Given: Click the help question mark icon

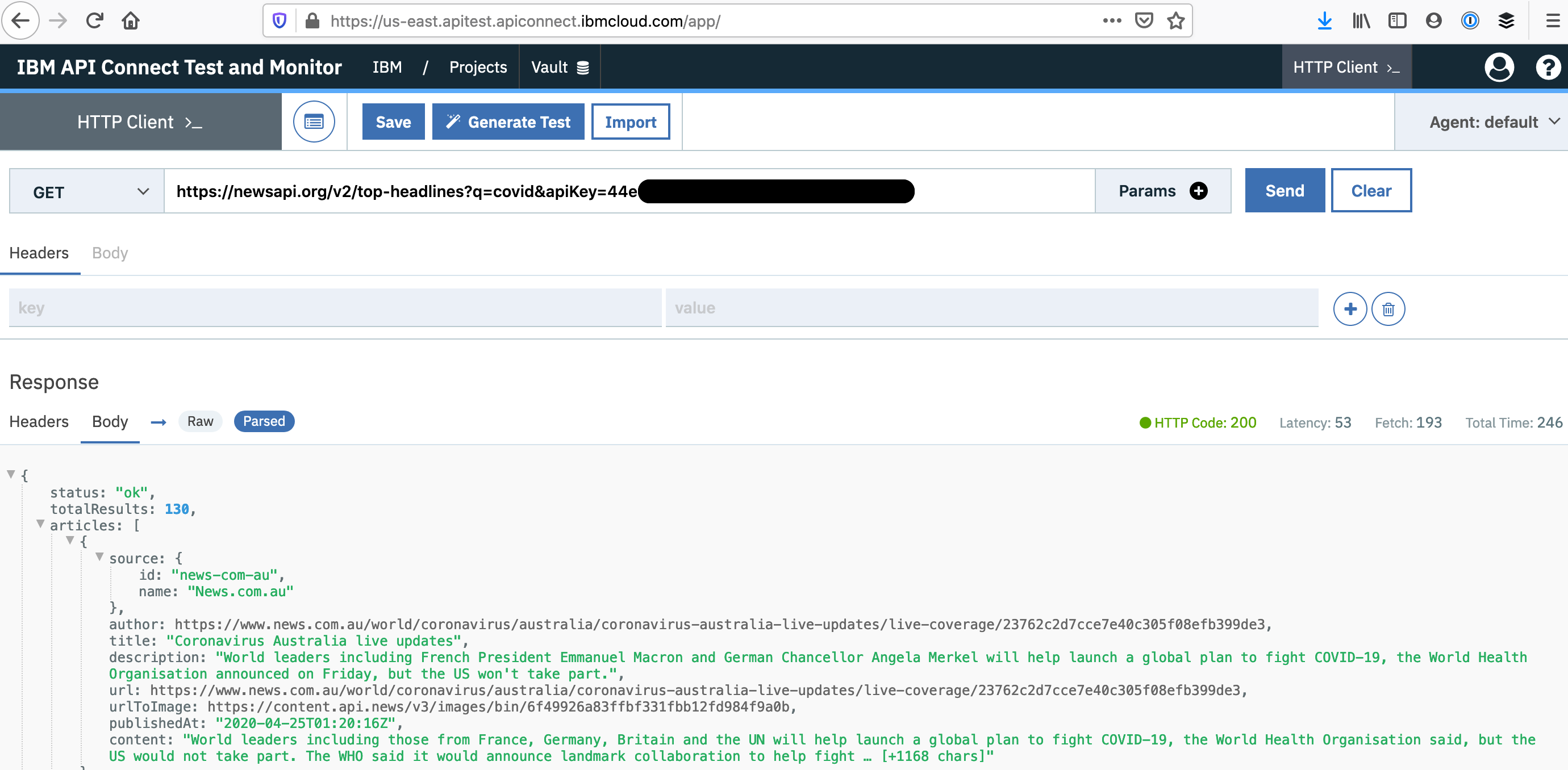Looking at the screenshot, I should click(x=1548, y=67).
